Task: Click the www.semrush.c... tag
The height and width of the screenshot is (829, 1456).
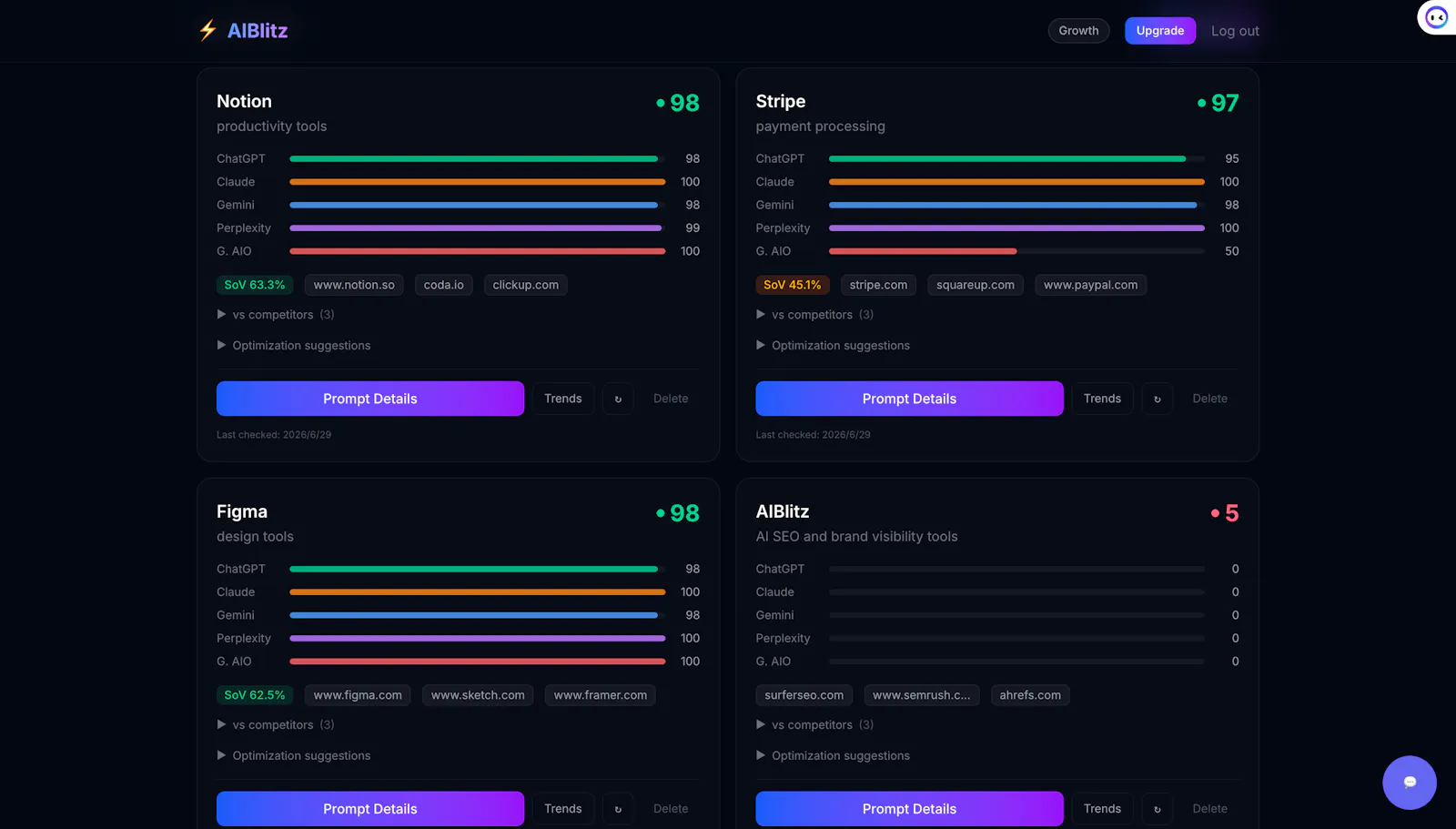Action: click(922, 695)
